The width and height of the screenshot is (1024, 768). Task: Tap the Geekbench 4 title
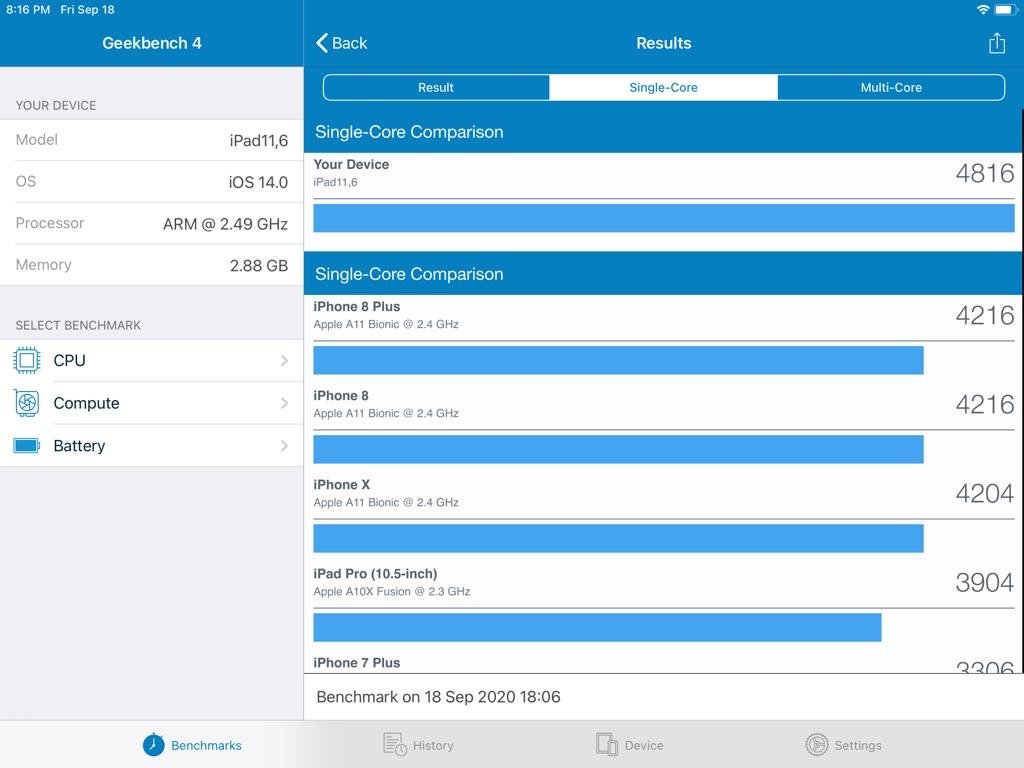tap(152, 43)
